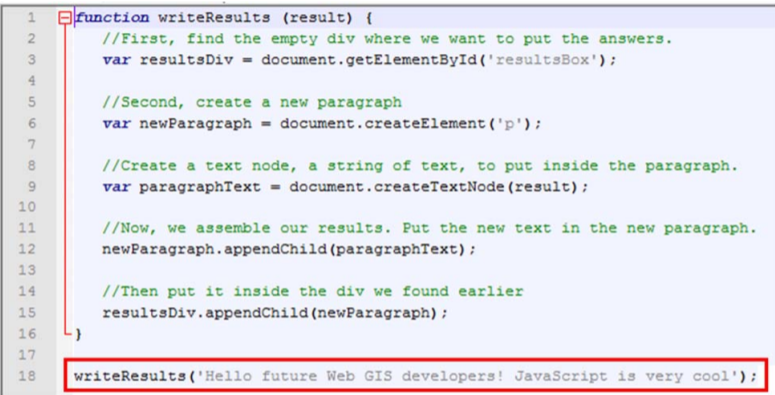
Task: Click line number 6 in gutter
Action: pos(31,123)
